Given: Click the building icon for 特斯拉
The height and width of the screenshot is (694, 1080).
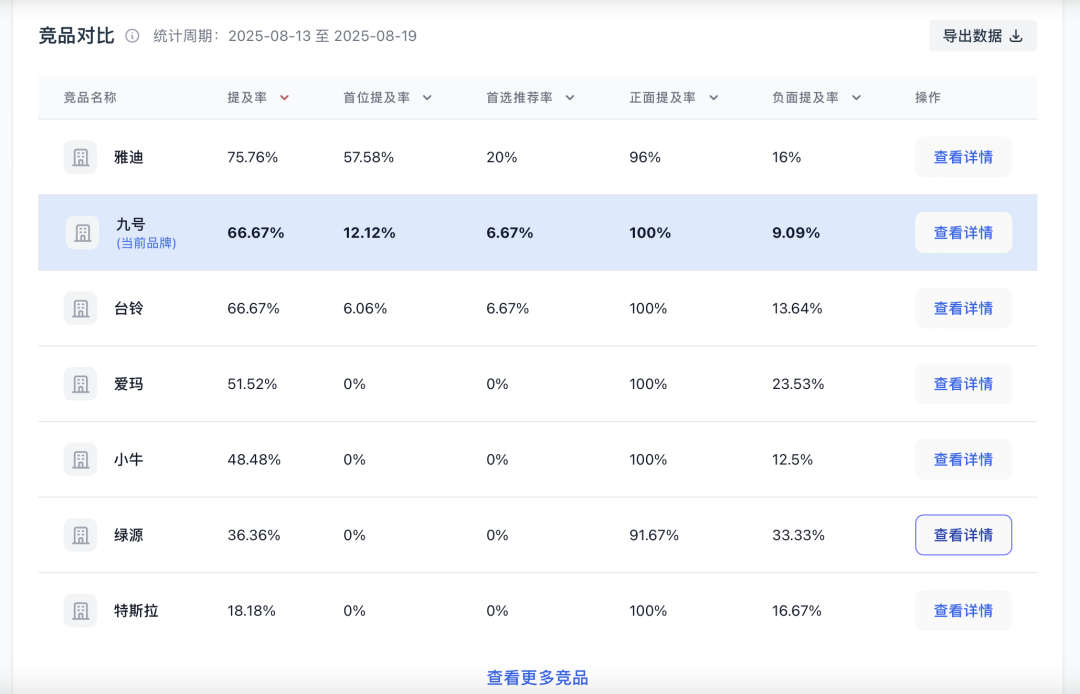Looking at the screenshot, I should click(x=81, y=611).
